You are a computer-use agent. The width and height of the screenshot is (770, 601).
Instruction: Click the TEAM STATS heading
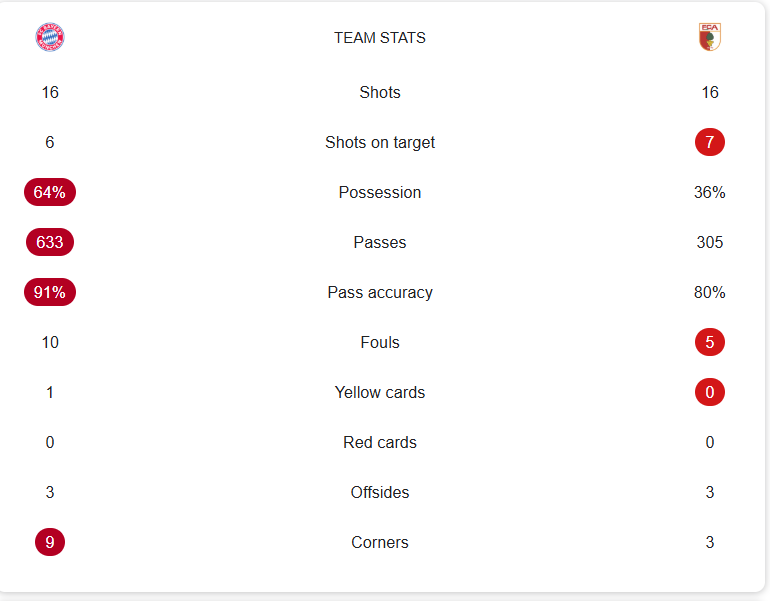tap(380, 38)
